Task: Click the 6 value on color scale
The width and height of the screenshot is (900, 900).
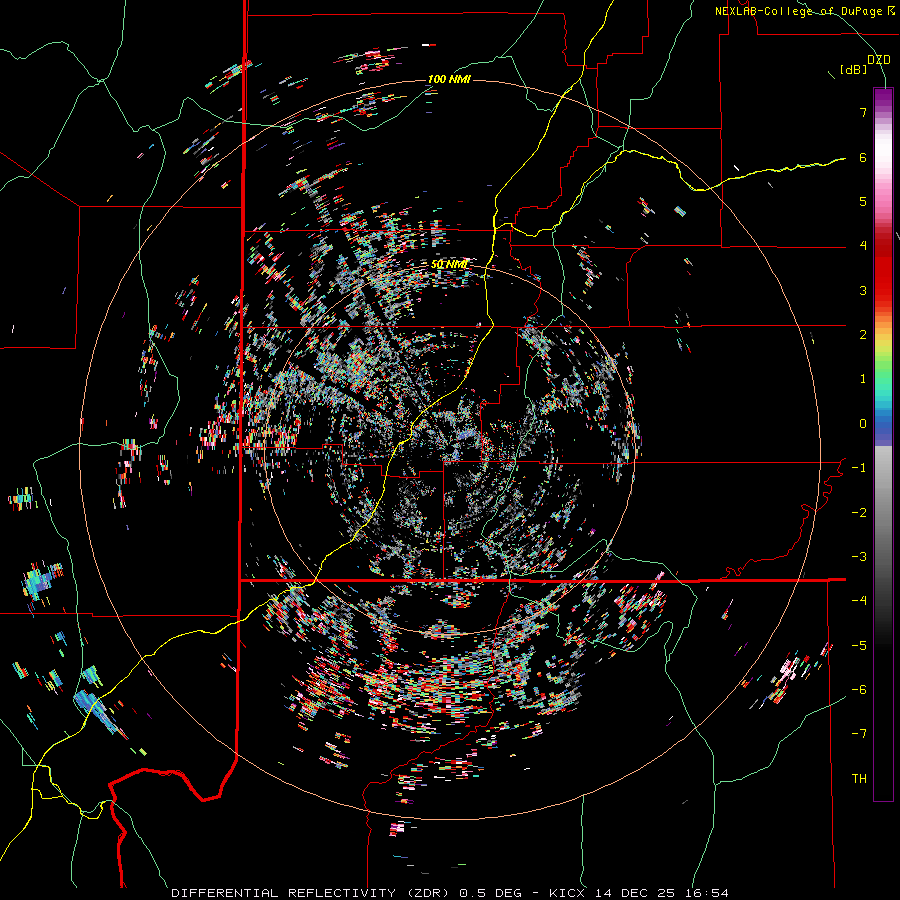Action: coord(863,157)
